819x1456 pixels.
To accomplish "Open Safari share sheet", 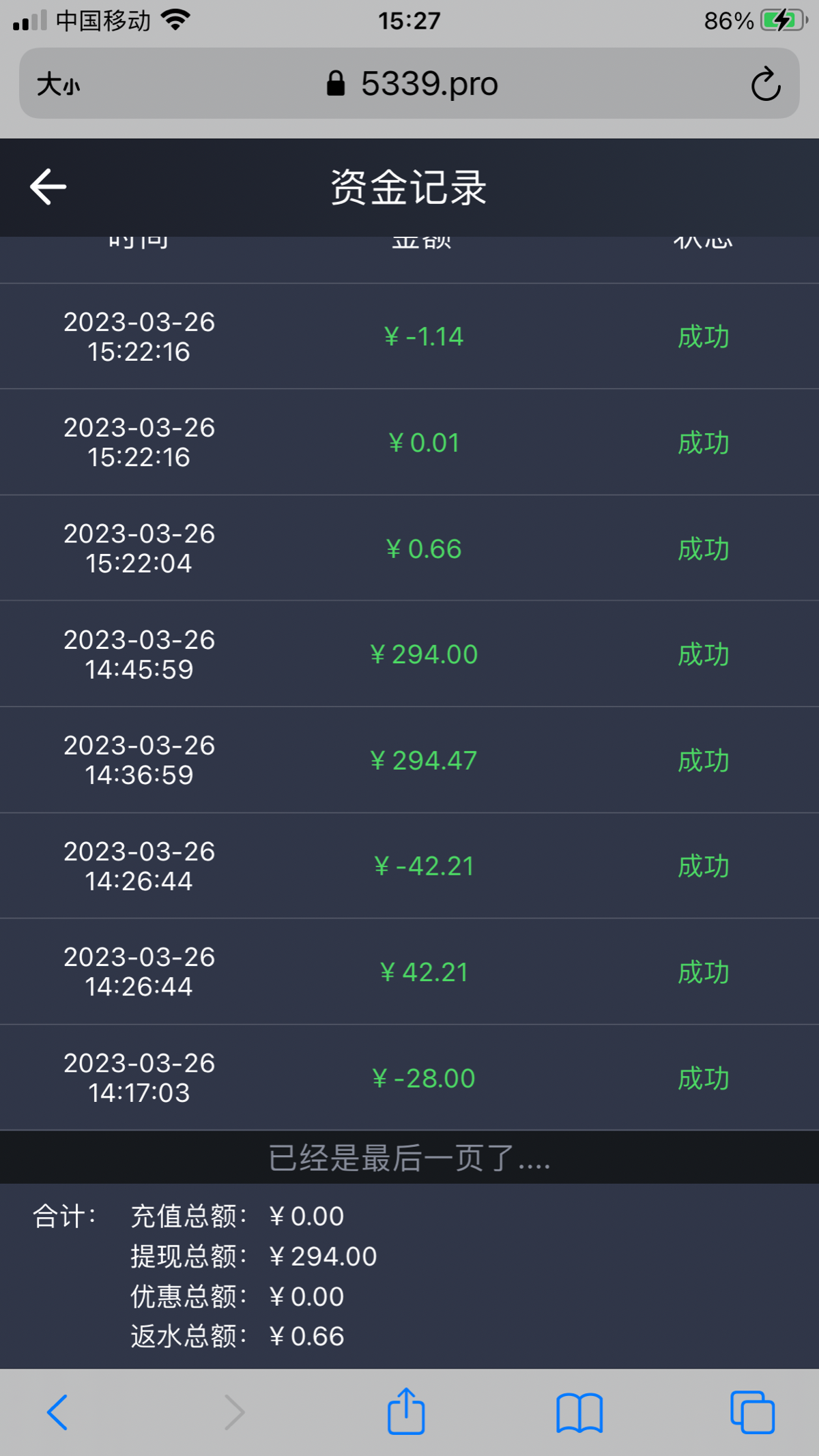I will click(406, 1412).
